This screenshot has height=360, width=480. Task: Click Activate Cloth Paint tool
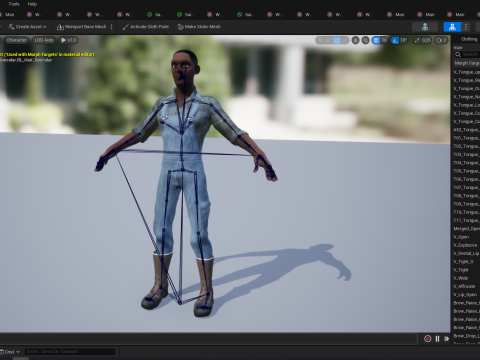146,27
